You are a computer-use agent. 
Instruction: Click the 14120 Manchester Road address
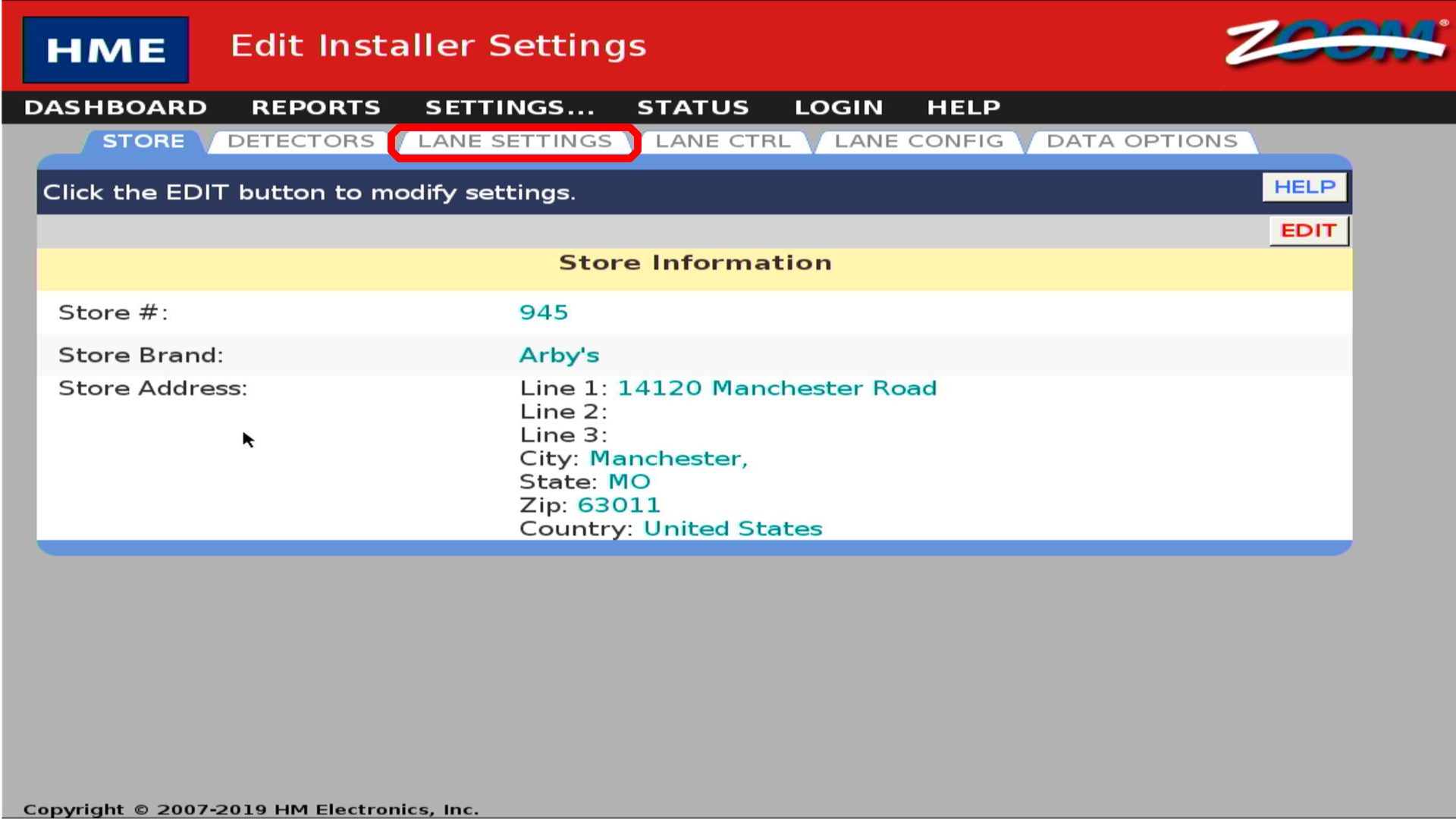pos(777,388)
